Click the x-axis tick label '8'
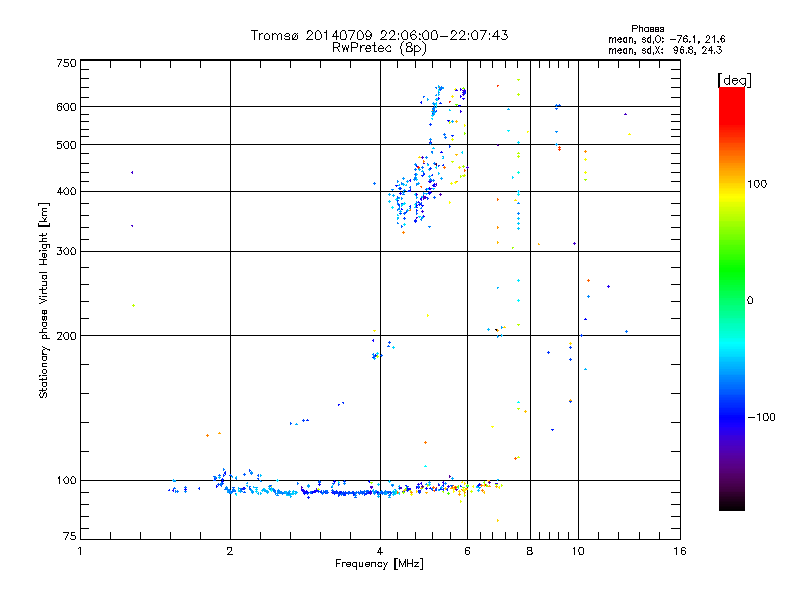This screenshot has height=600, width=800. (530, 551)
